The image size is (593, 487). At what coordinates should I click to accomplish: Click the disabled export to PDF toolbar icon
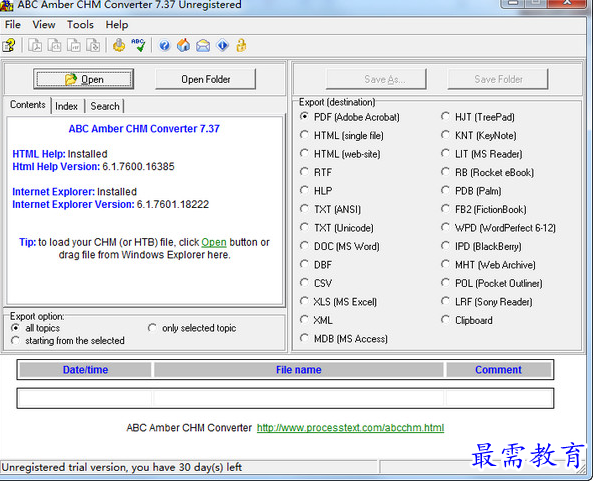point(35,45)
